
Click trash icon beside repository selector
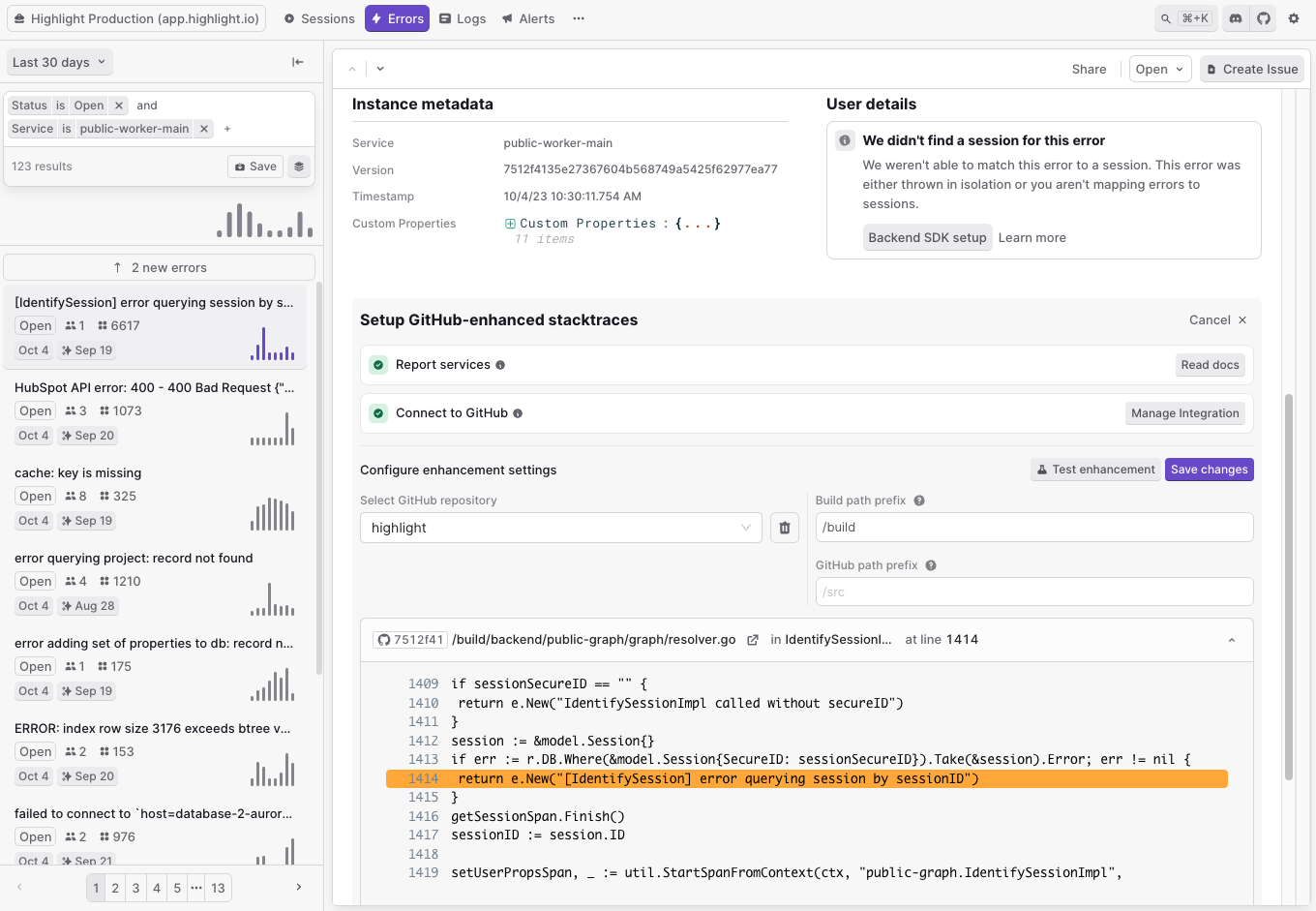coord(785,528)
